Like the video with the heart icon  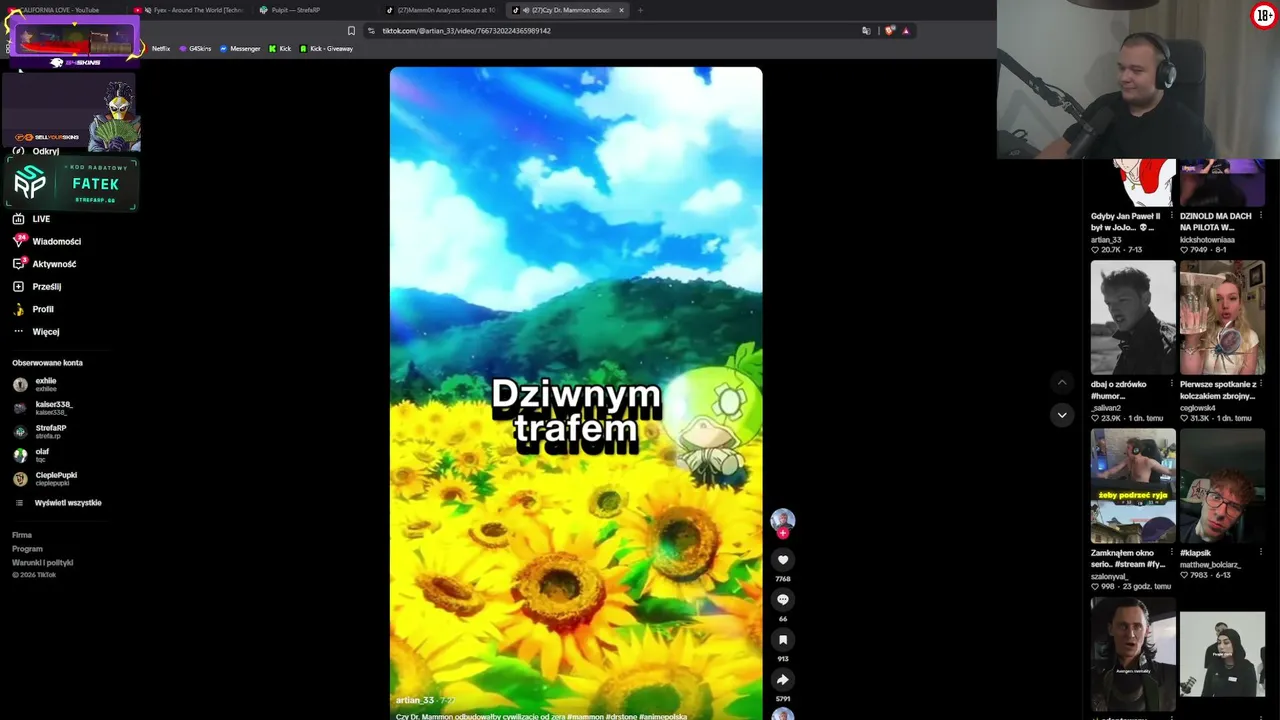(x=783, y=560)
